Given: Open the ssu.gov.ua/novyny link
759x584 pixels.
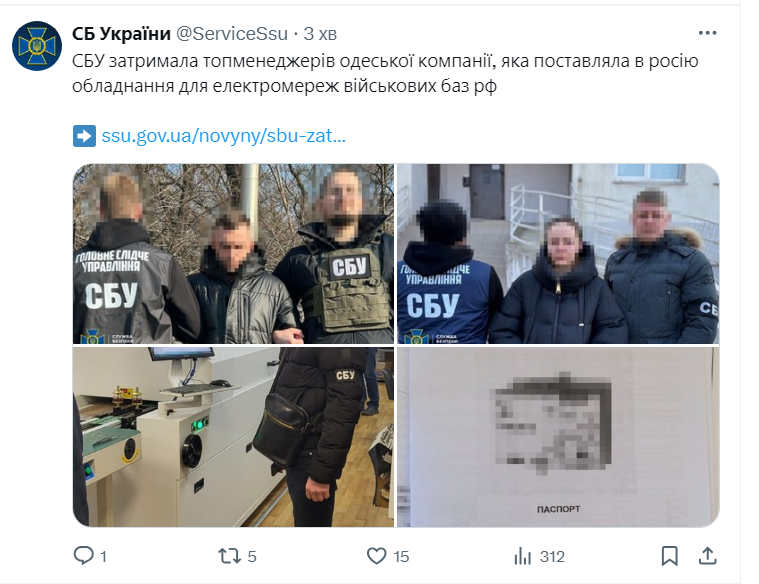Looking at the screenshot, I should pyautogui.click(x=223, y=136).
